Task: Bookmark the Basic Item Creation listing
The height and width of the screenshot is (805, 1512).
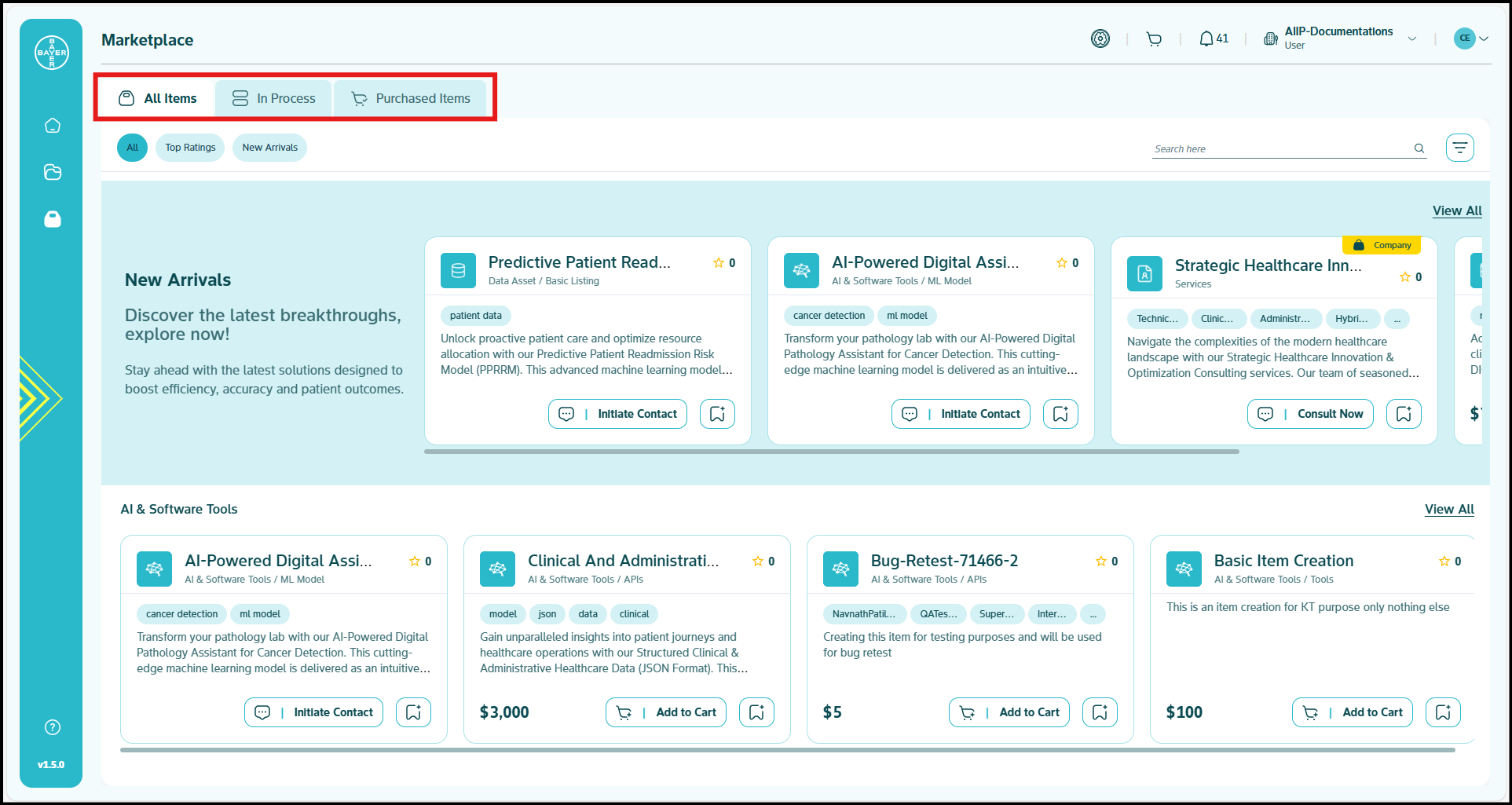Action: [1443, 712]
